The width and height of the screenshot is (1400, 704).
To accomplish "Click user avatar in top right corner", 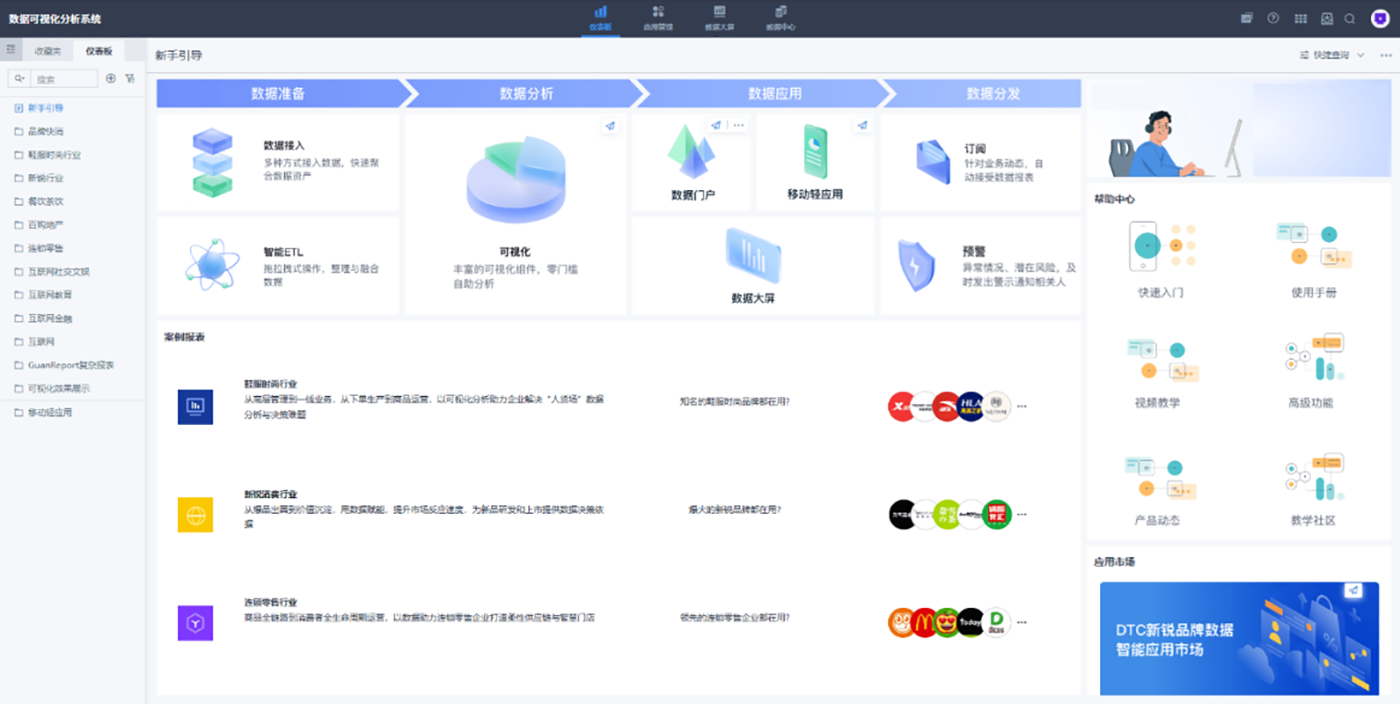I will (x=1379, y=18).
